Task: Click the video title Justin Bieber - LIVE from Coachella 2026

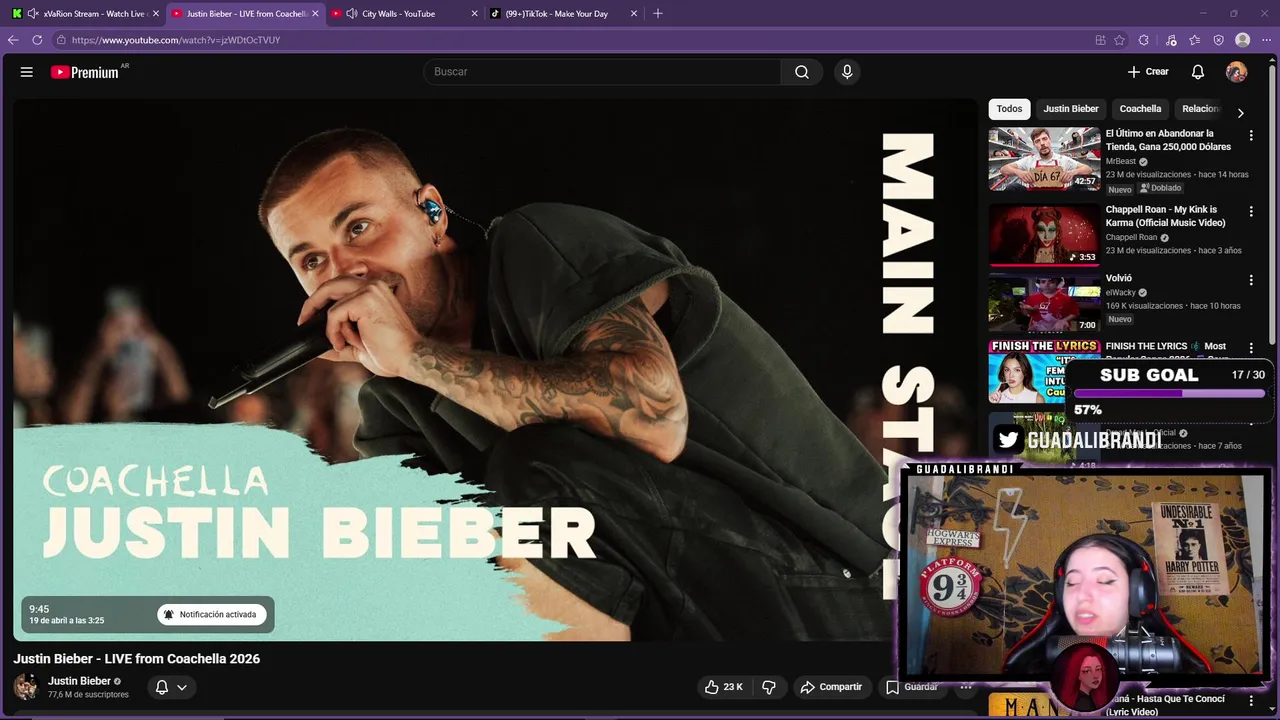Action: click(137, 659)
